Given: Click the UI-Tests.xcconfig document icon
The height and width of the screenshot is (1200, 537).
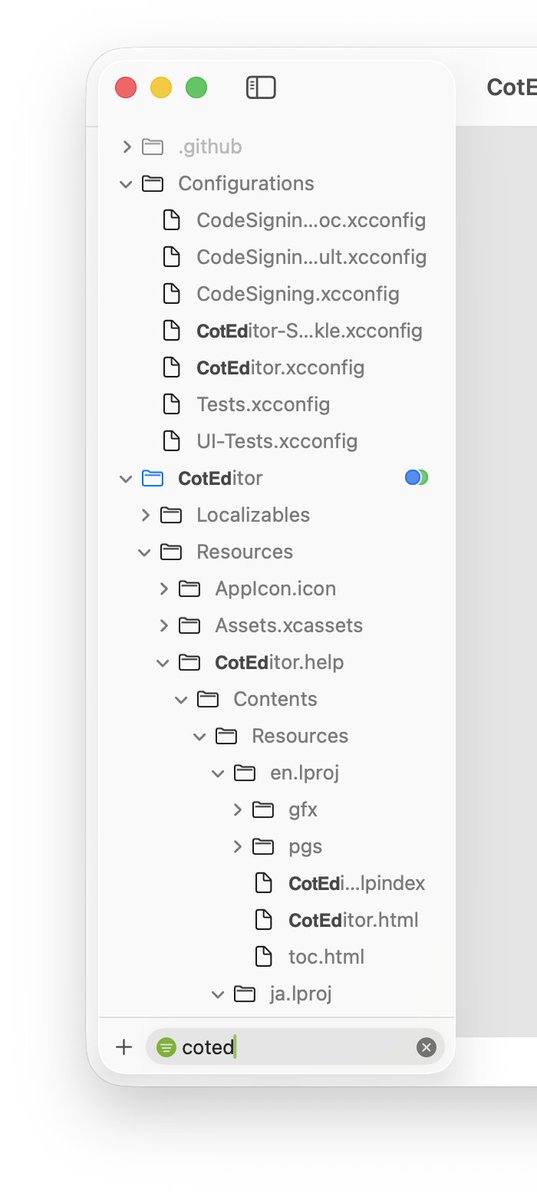Looking at the screenshot, I should tap(171, 442).
